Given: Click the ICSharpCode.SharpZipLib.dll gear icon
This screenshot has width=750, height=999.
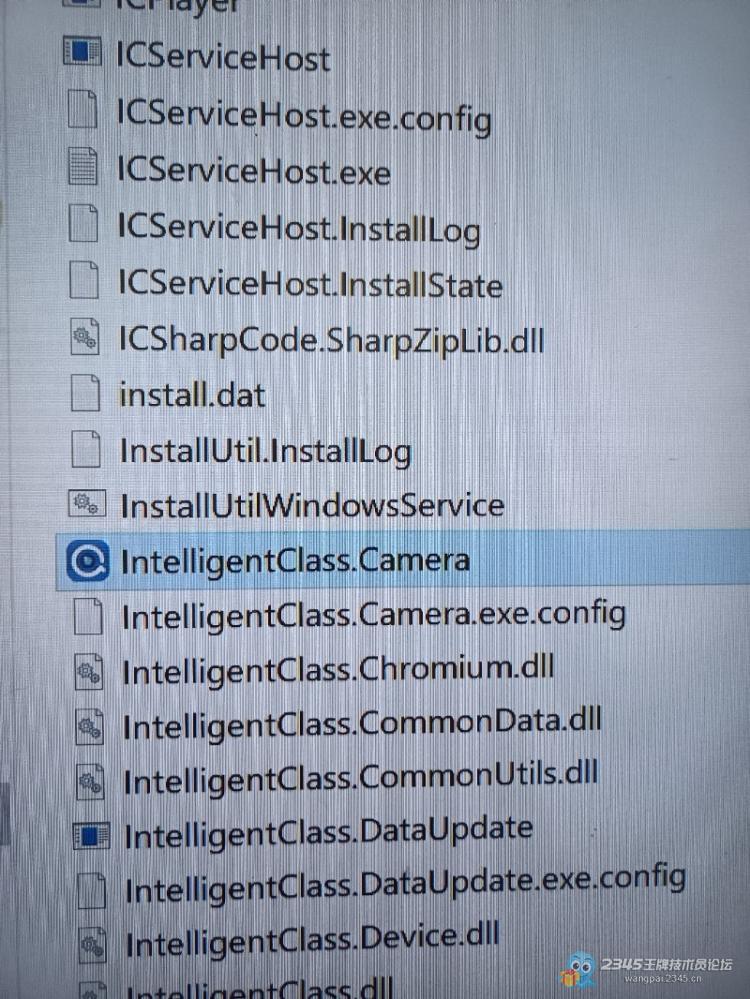Looking at the screenshot, I should (x=84, y=336).
